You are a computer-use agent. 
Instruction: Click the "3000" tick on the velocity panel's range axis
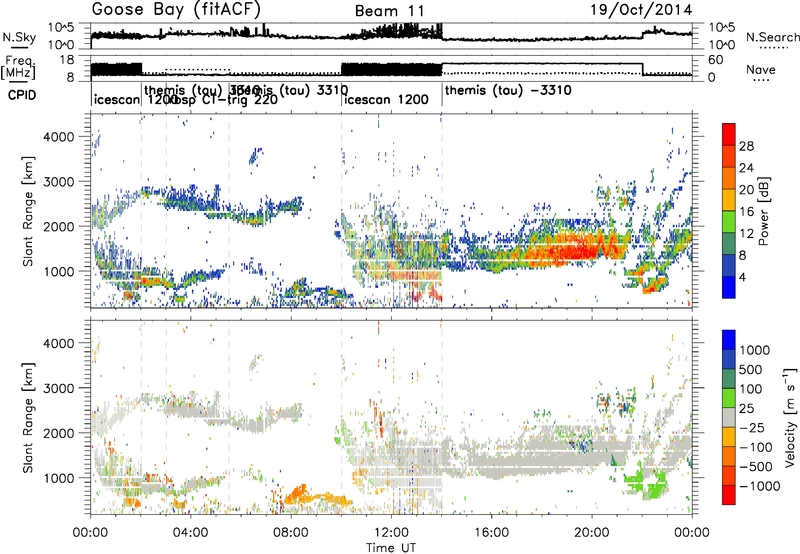click(x=58, y=388)
